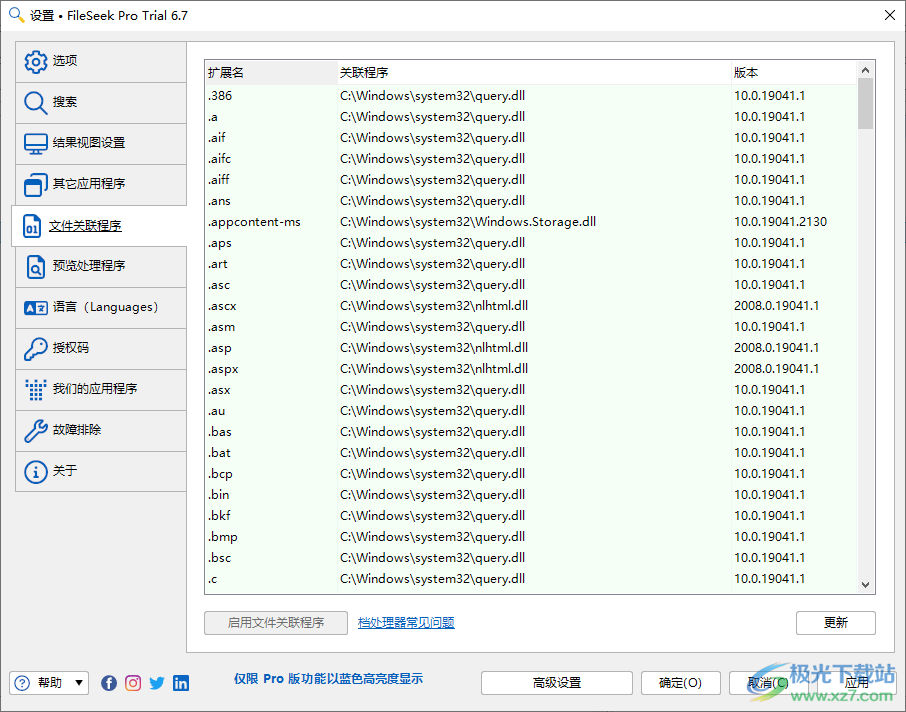Select the .ascx extension row
The image size is (906, 712).
(530, 306)
